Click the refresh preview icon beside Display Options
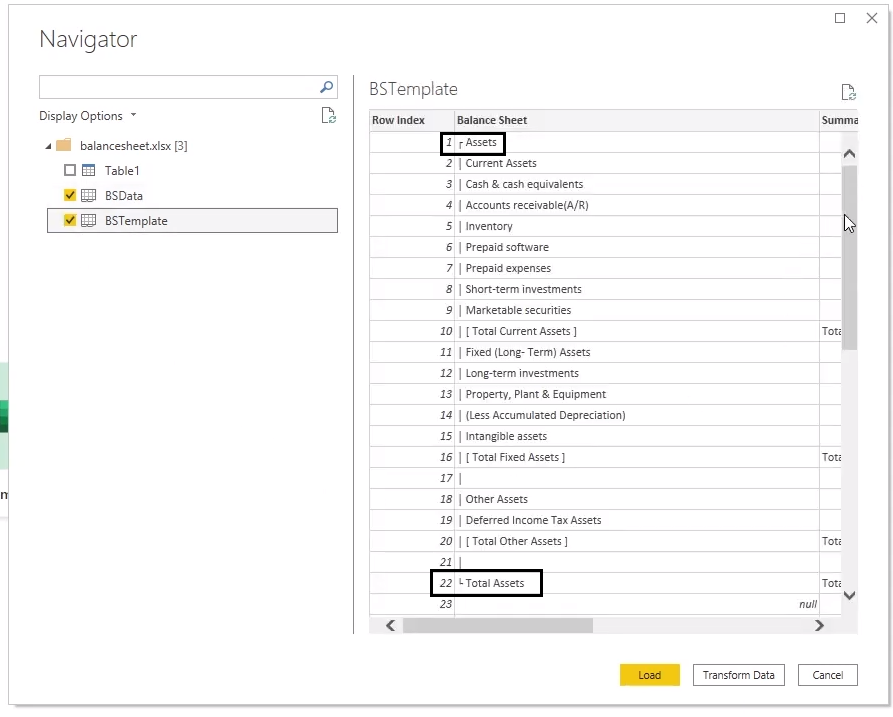This screenshot has width=893, height=717. pos(328,115)
